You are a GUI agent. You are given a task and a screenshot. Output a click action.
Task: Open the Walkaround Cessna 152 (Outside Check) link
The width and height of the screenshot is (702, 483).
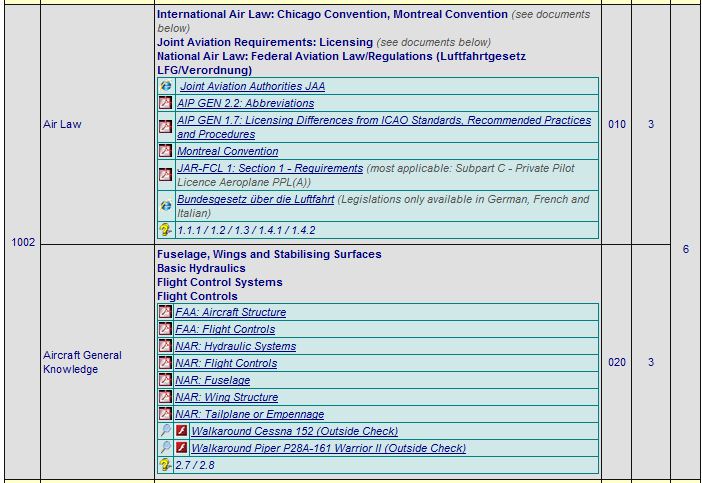click(x=294, y=431)
